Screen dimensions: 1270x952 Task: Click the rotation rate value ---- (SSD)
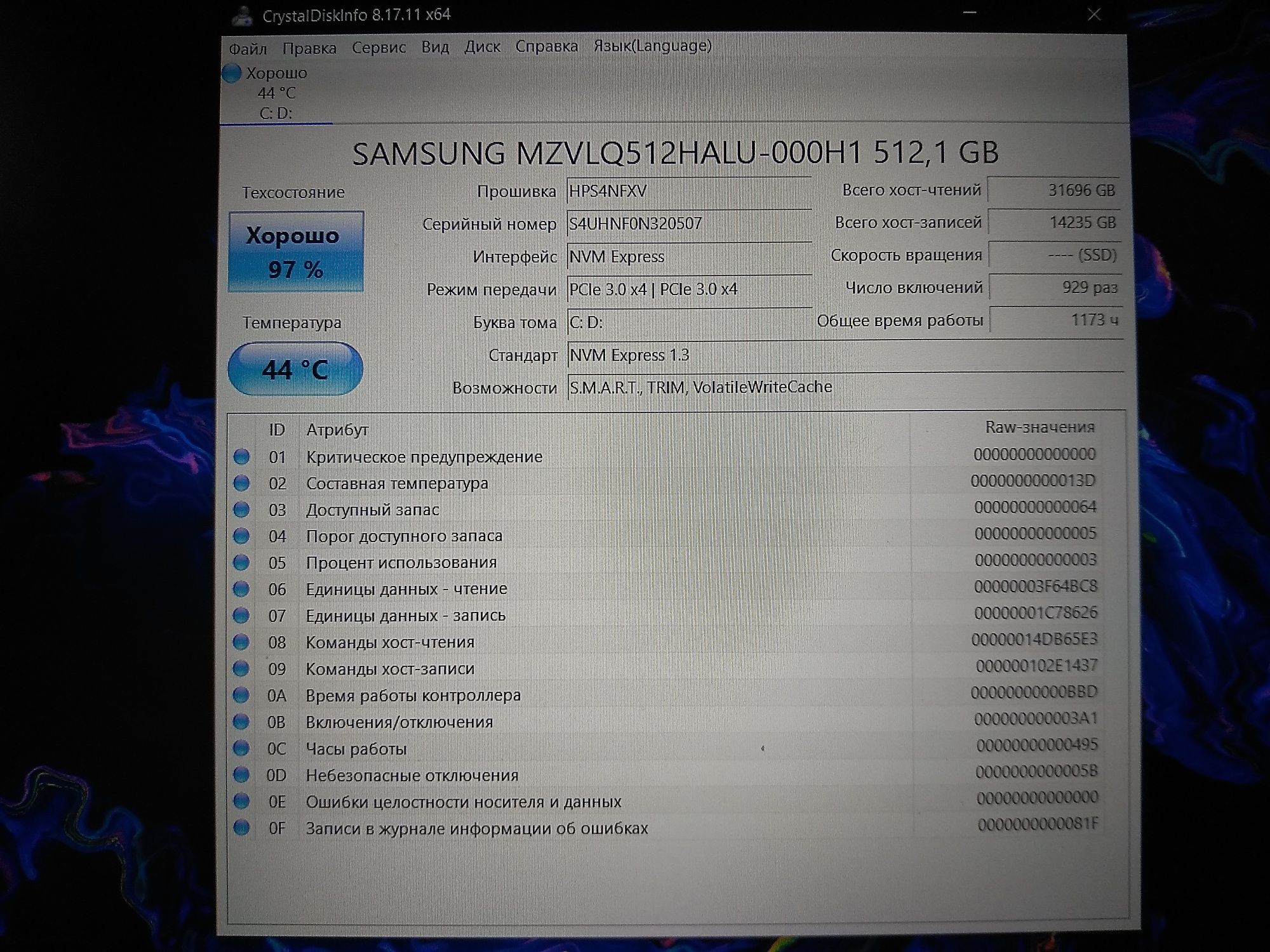(x=1054, y=255)
